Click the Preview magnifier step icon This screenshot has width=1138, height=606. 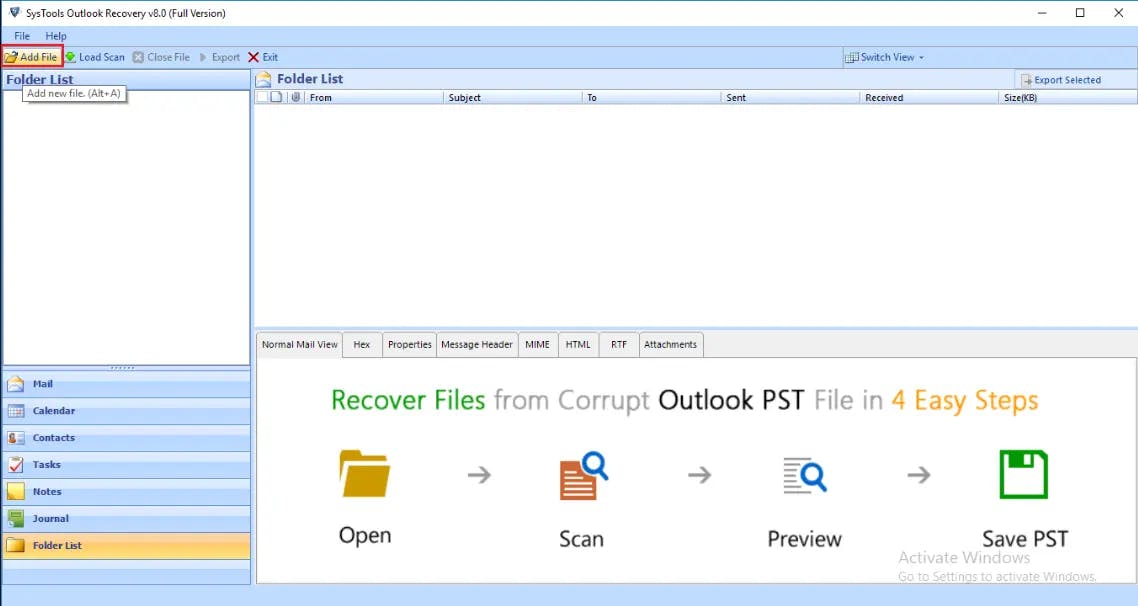click(x=805, y=475)
